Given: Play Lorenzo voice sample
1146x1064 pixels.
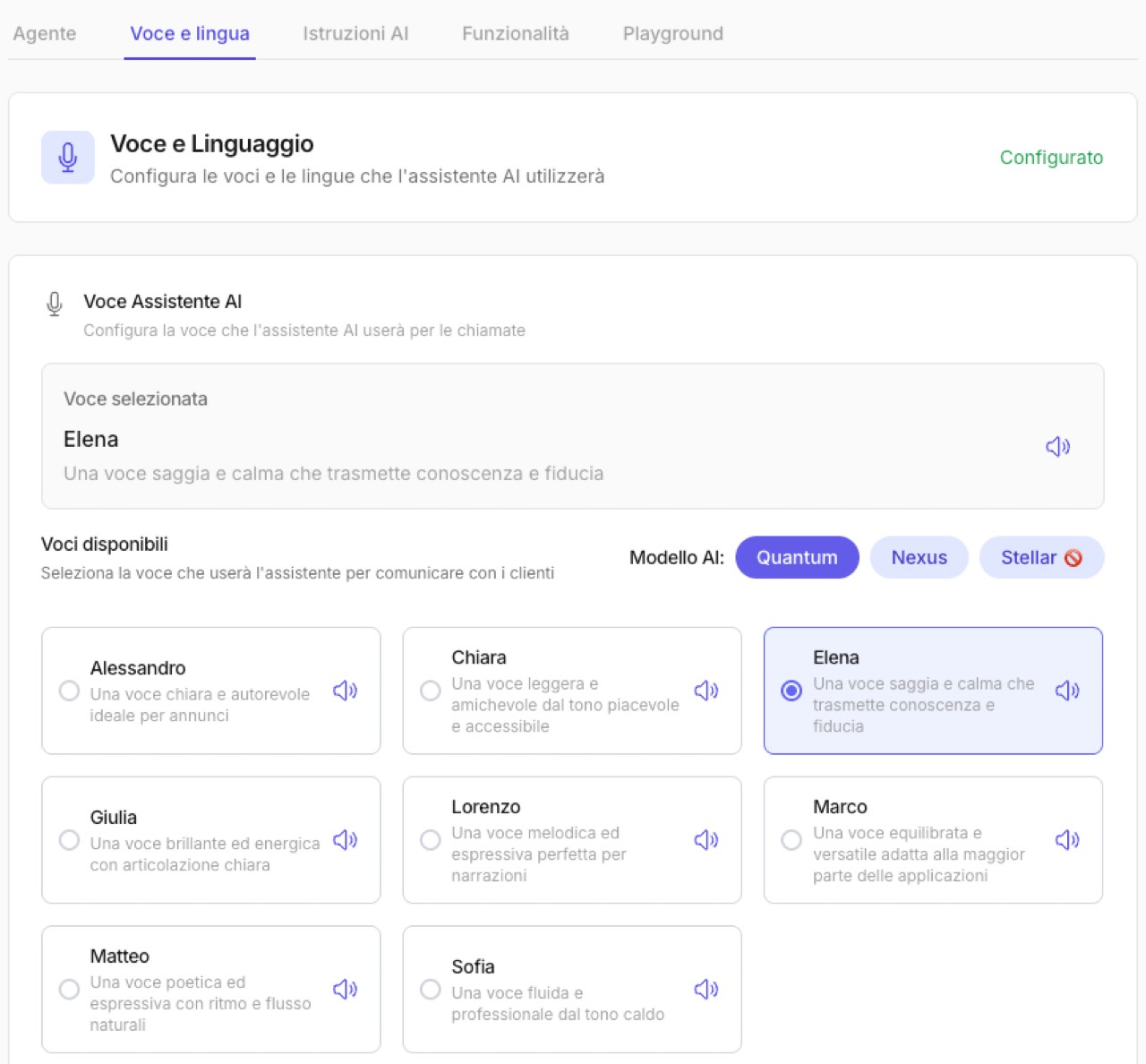Looking at the screenshot, I should point(706,840).
